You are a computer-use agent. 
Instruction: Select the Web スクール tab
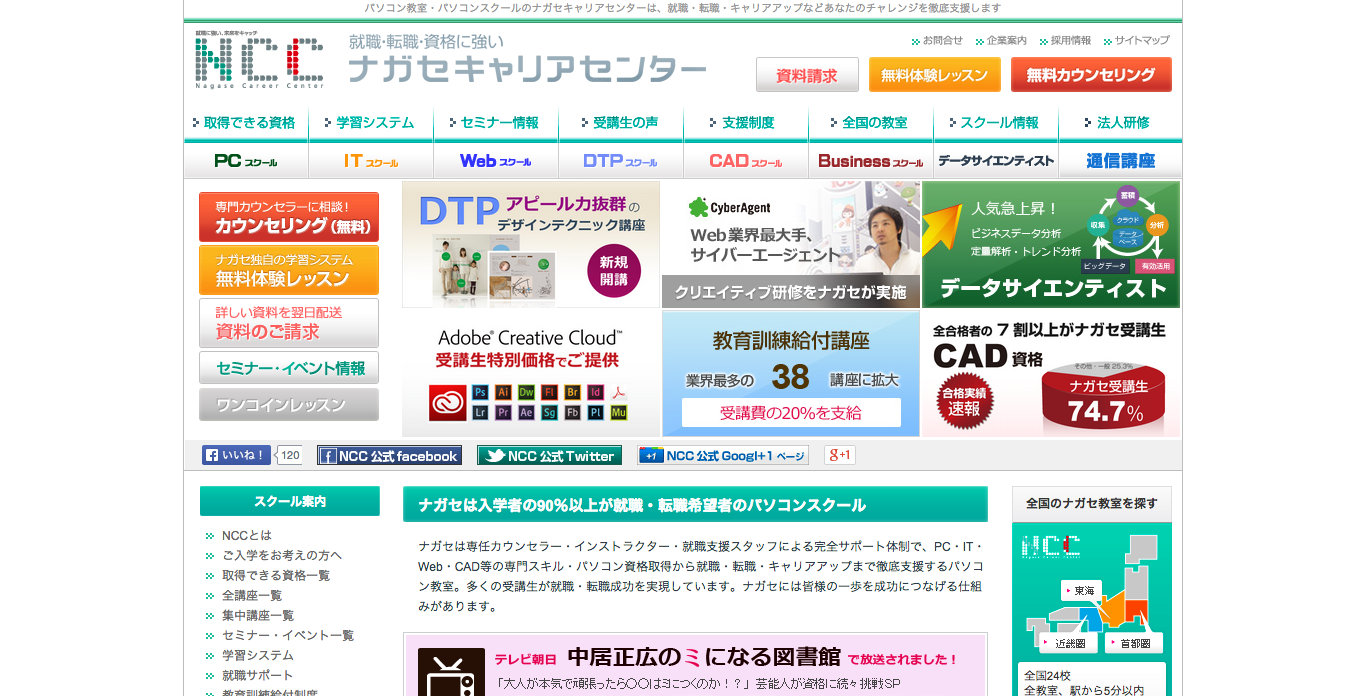(496, 161)
